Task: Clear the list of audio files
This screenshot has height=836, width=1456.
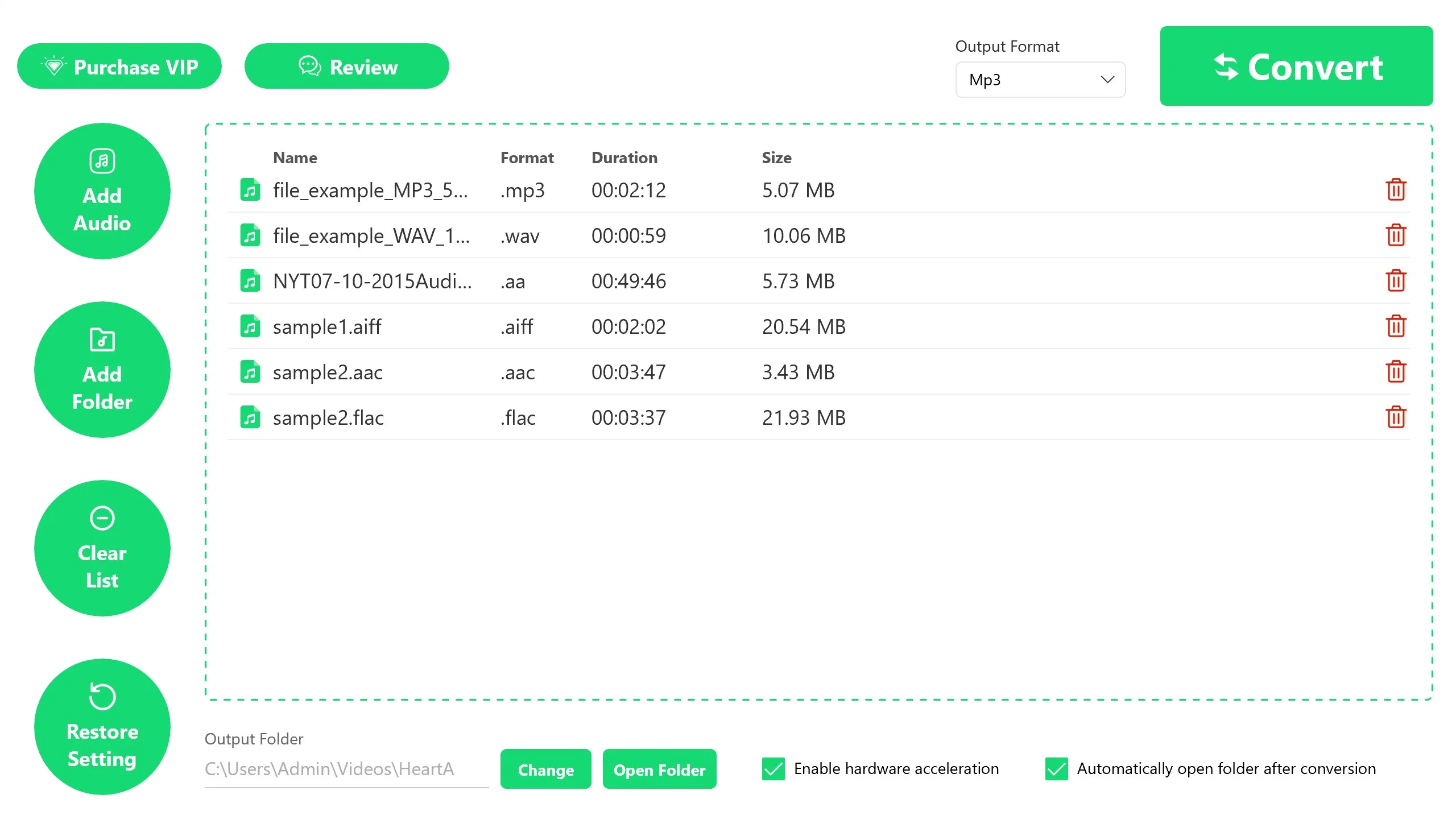Action: point(102,548)
